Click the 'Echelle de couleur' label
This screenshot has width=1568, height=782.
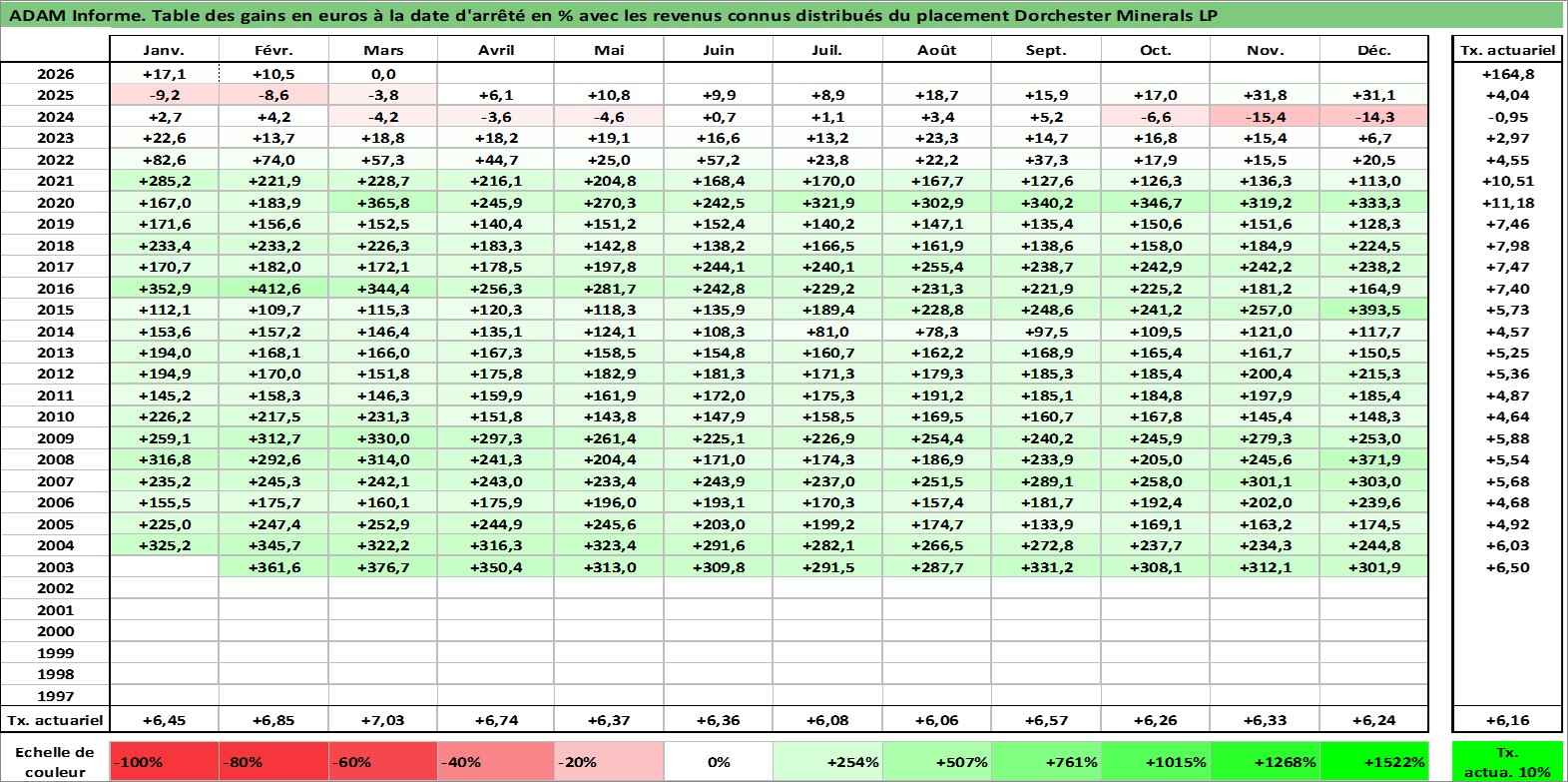[55, 761]
